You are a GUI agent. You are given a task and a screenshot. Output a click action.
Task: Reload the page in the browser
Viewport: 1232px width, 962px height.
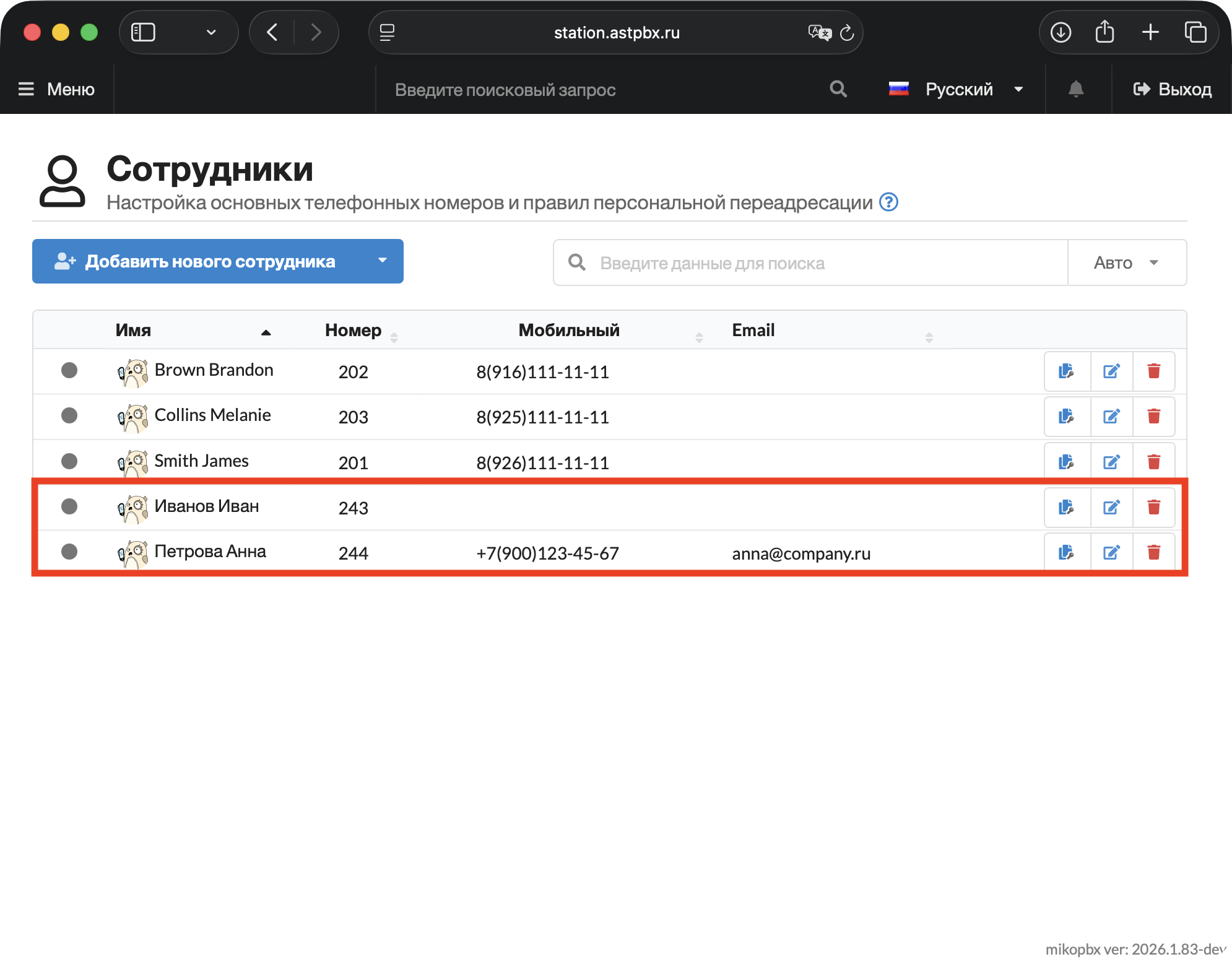click(847, 33)
